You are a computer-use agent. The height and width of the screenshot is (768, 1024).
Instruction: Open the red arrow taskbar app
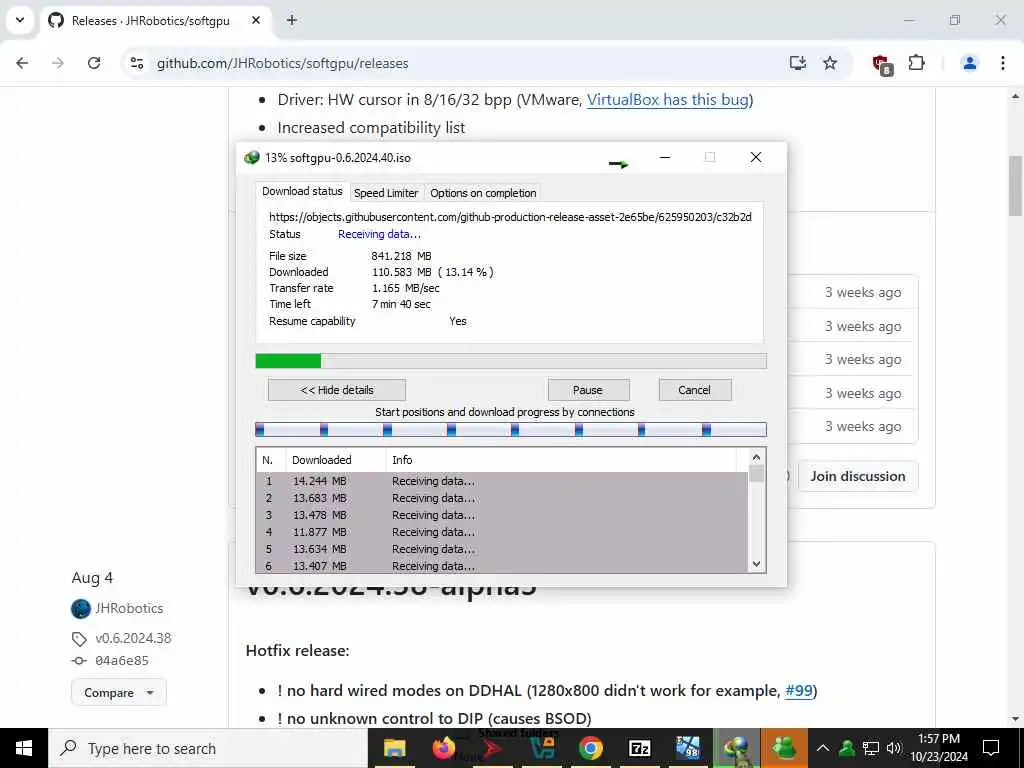click(492, 748)
